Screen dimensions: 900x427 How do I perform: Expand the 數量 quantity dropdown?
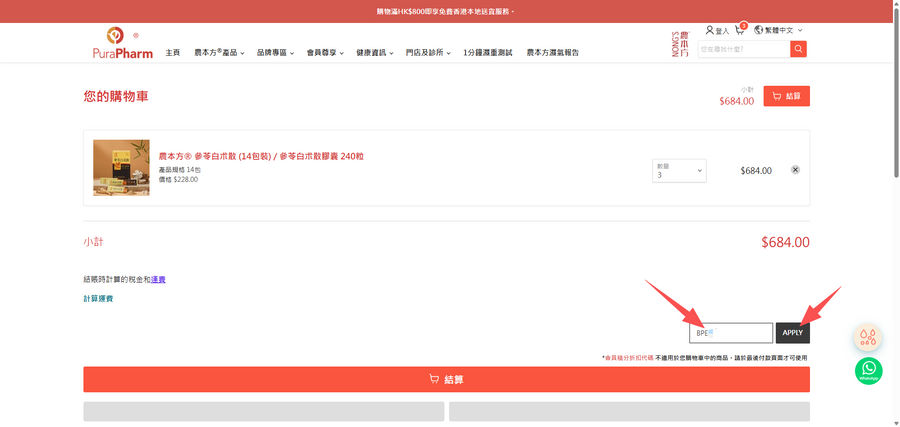679,171
